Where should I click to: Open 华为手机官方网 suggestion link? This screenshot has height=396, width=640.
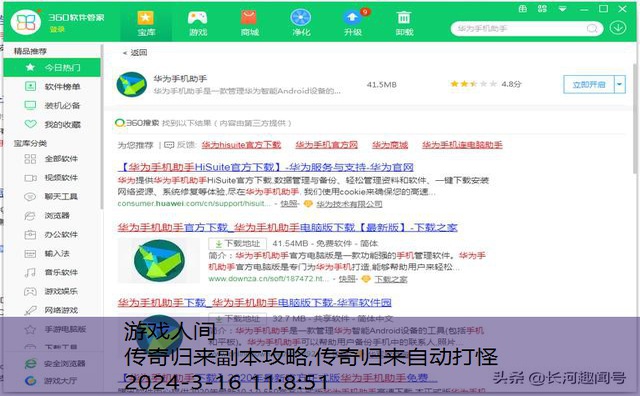tap(327, 145)
